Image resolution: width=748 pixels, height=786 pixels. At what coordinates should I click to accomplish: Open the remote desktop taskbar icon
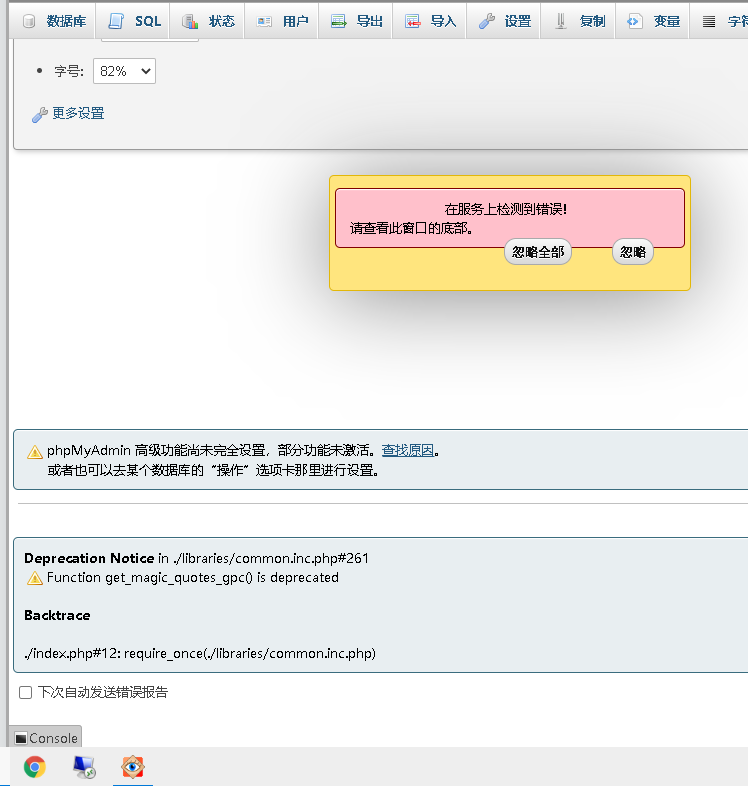point(84,766)
